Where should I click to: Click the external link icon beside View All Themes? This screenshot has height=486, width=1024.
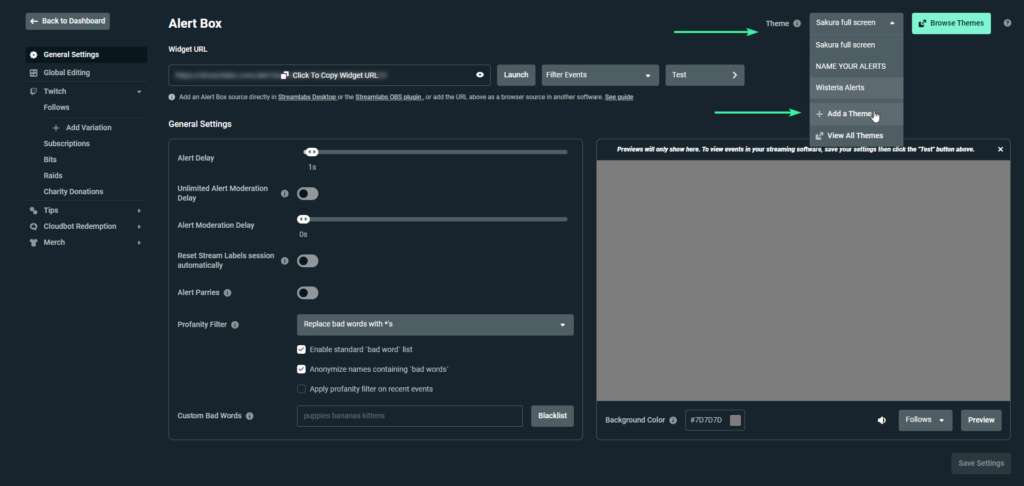point(820,136)
